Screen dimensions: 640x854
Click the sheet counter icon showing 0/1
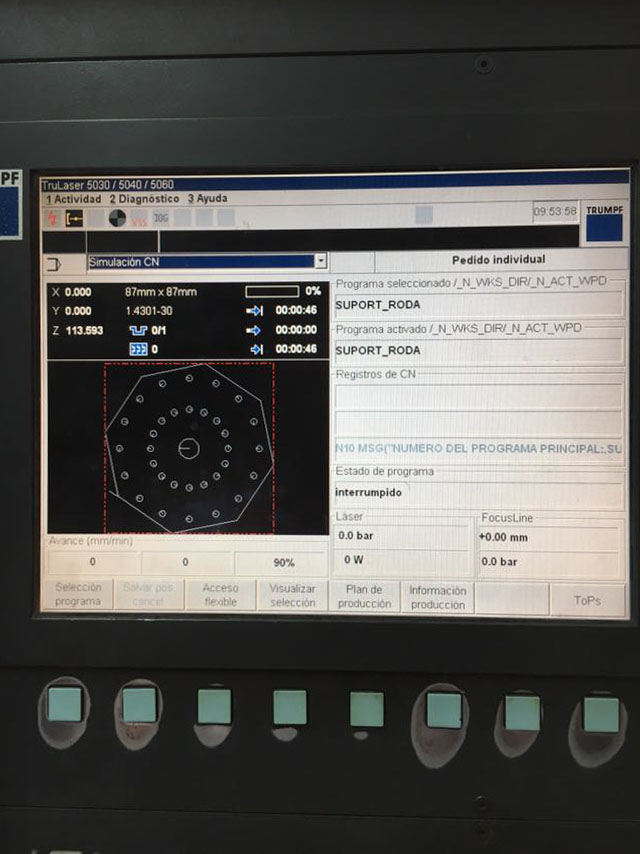138,330
